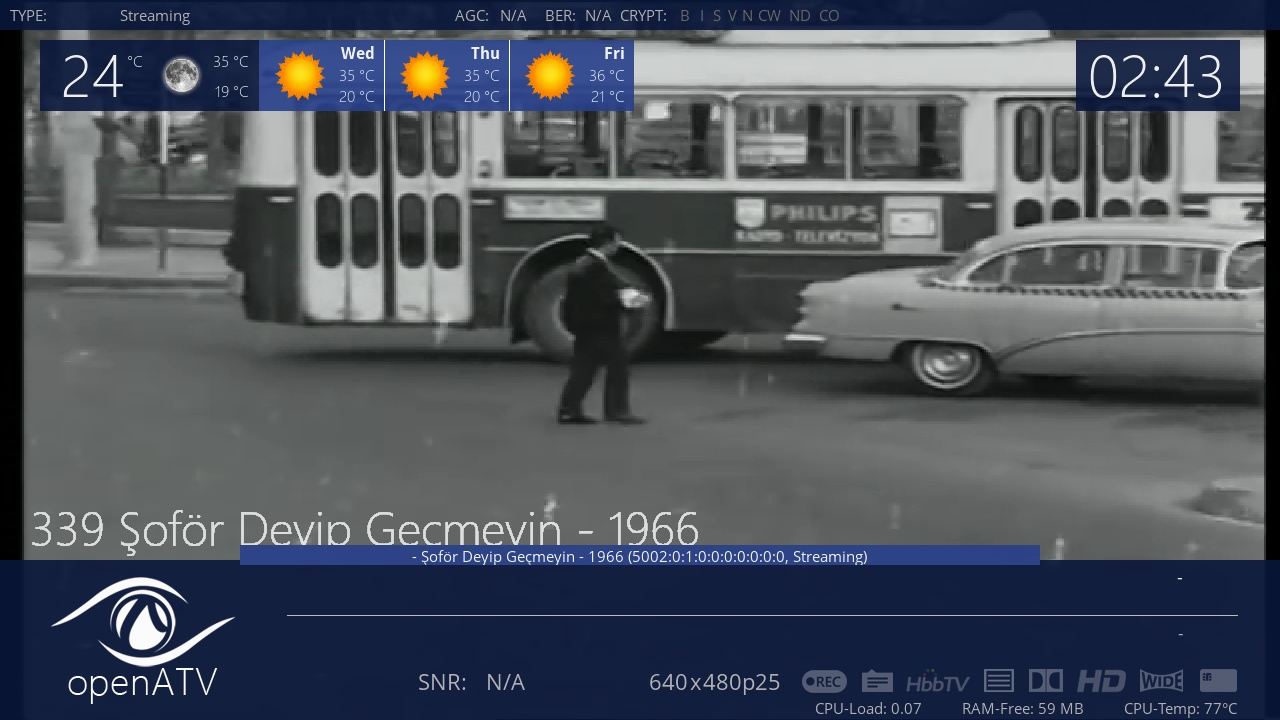Click the Fri forecast label

[614, 54]
